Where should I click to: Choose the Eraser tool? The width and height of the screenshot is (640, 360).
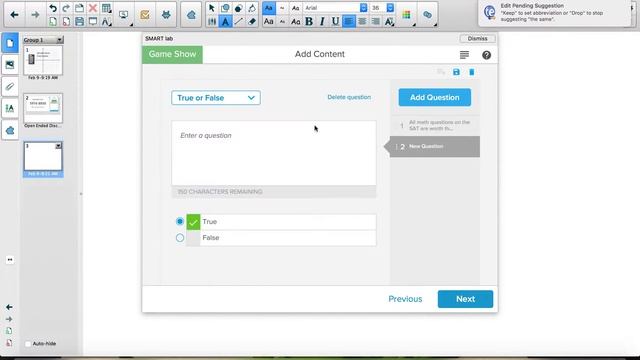click(252, 22)
